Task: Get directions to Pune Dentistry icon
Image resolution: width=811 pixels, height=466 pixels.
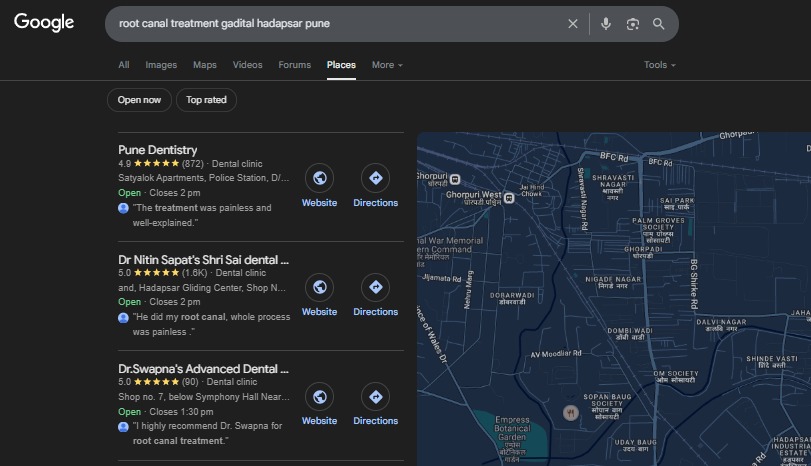Action: [x=376, y=178]
